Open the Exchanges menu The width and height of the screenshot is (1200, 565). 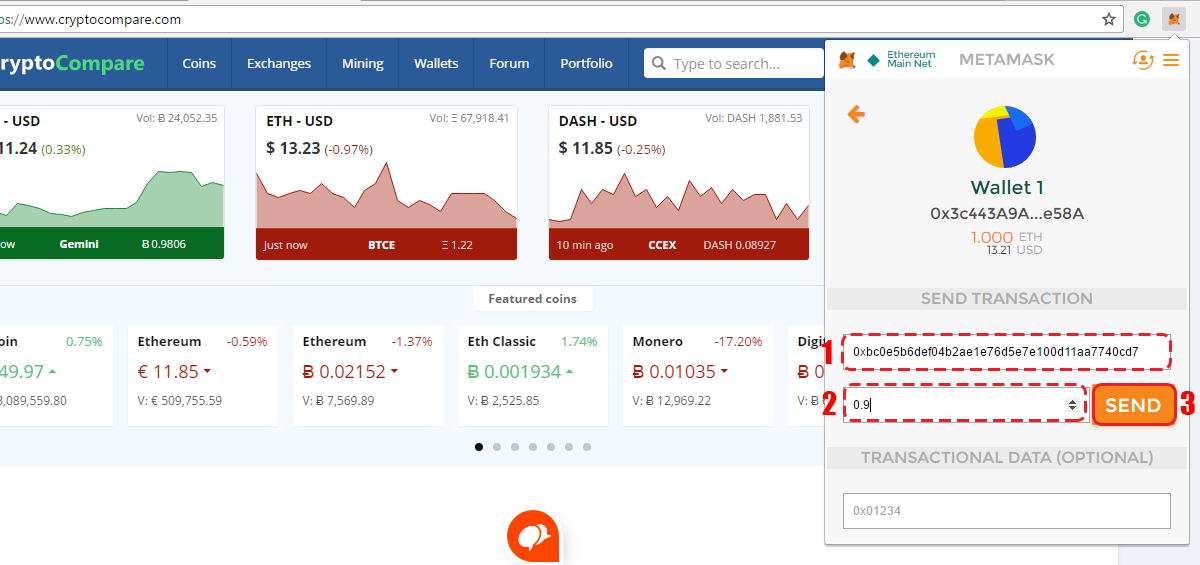279,63
